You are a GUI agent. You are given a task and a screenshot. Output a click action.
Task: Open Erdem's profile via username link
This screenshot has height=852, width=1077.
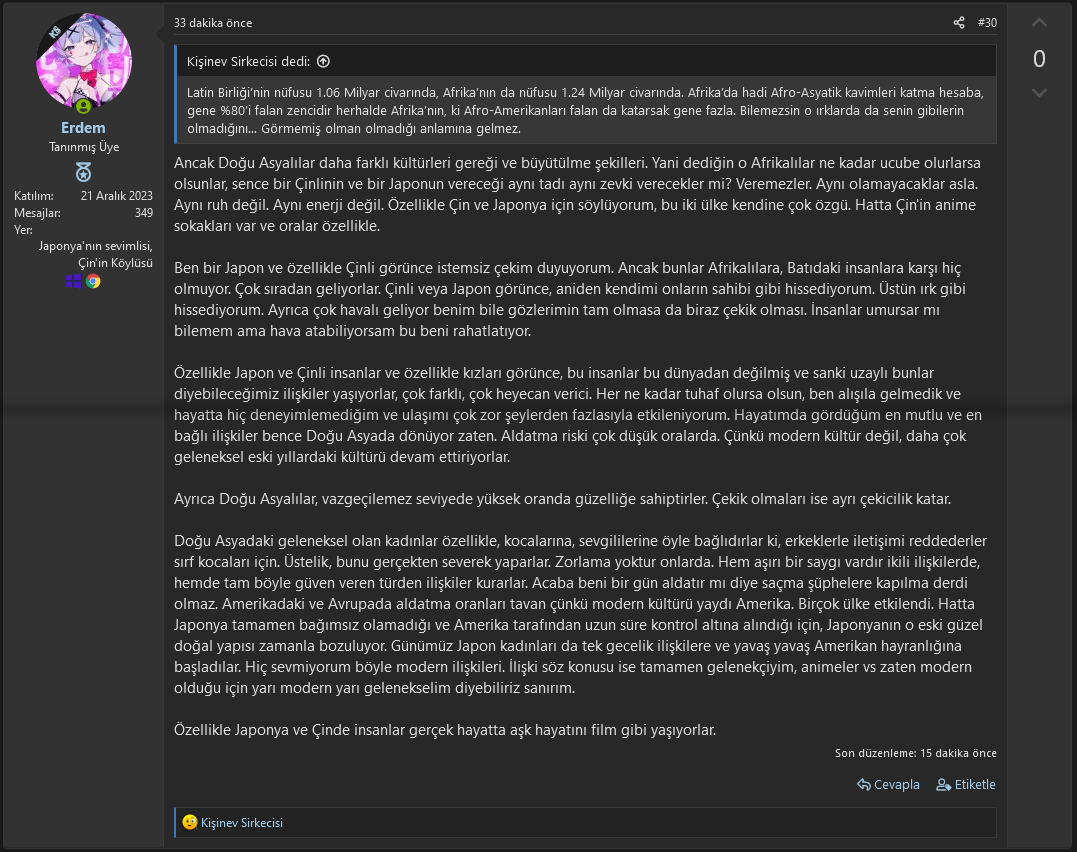point(84,127)
